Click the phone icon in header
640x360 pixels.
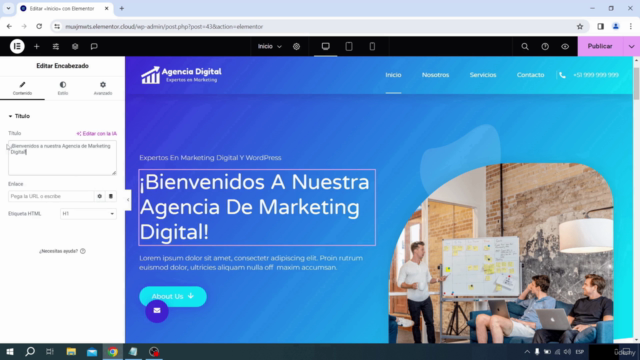562,75
